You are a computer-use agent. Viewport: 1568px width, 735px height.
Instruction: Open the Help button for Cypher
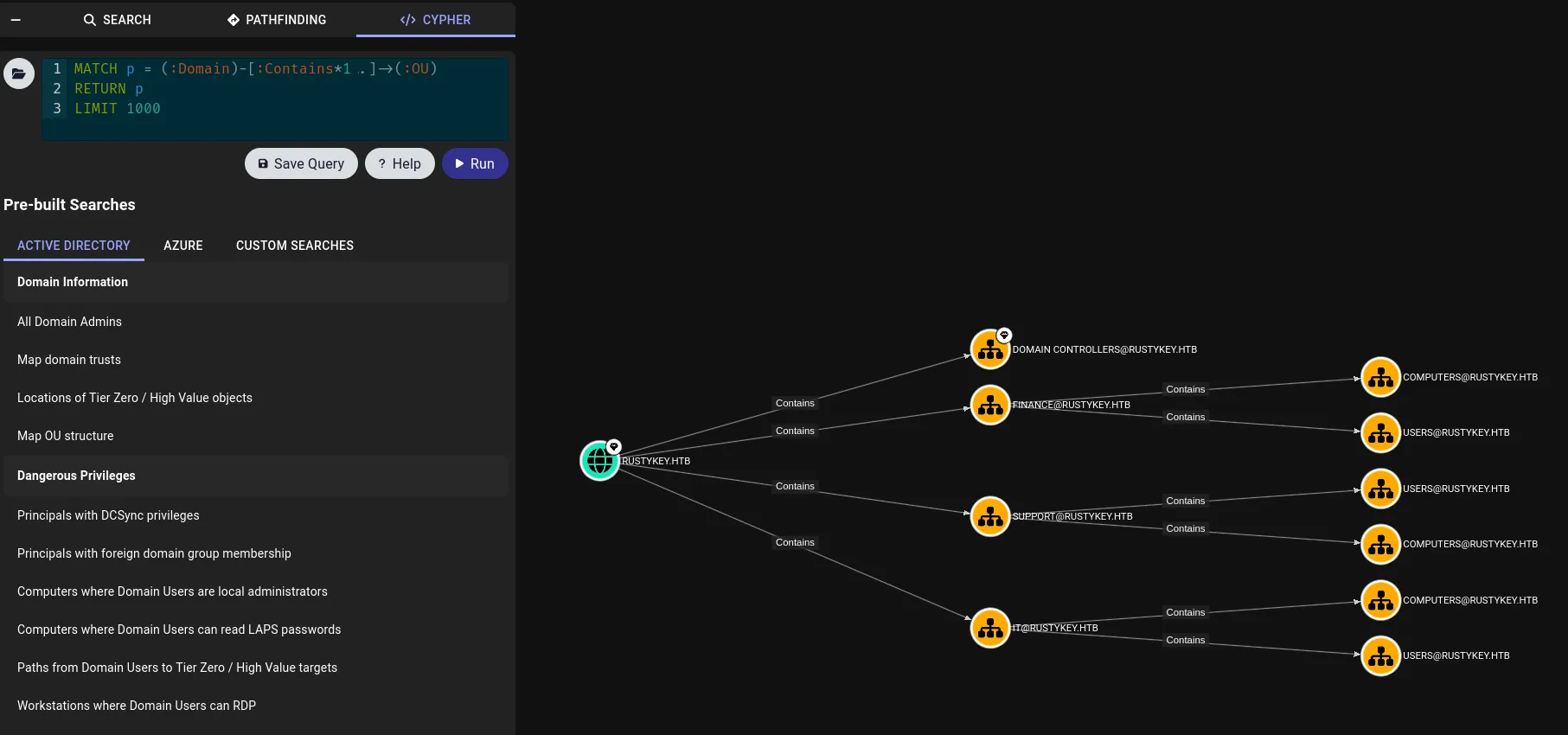400,163
